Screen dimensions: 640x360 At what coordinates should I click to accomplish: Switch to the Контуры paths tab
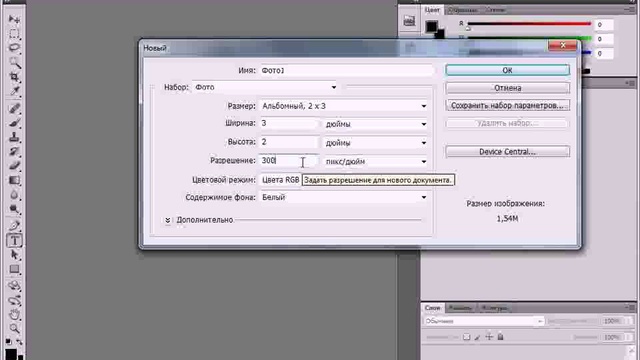pos(494,308)
